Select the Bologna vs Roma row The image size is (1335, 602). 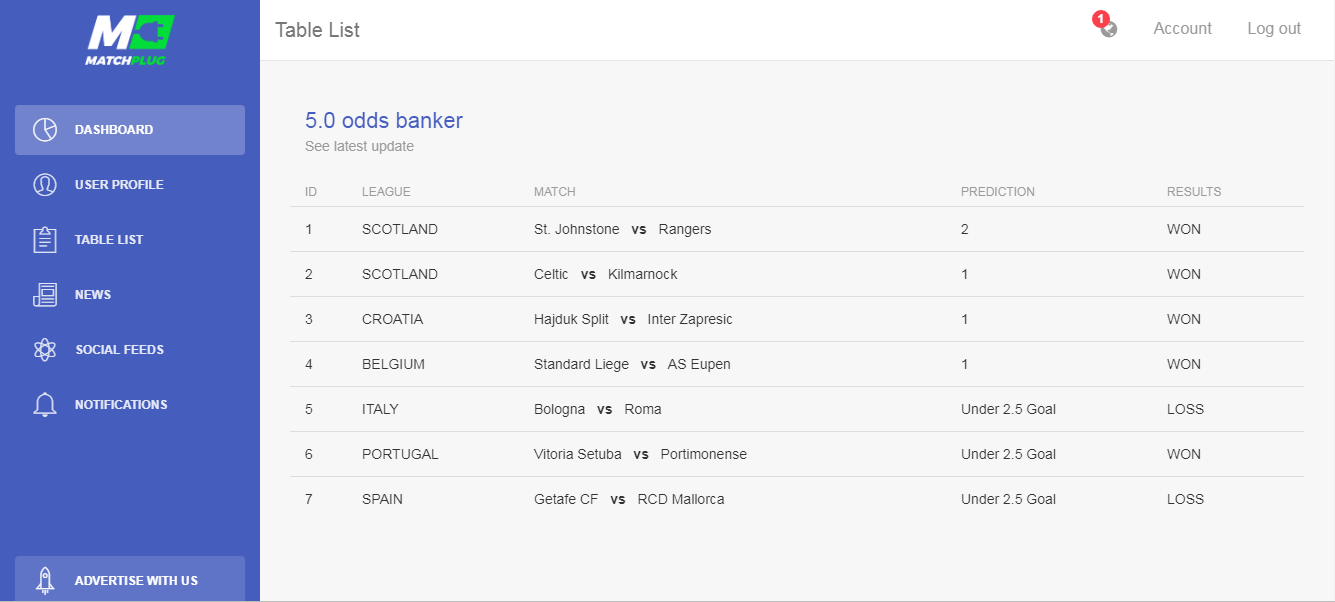point(597,409)
